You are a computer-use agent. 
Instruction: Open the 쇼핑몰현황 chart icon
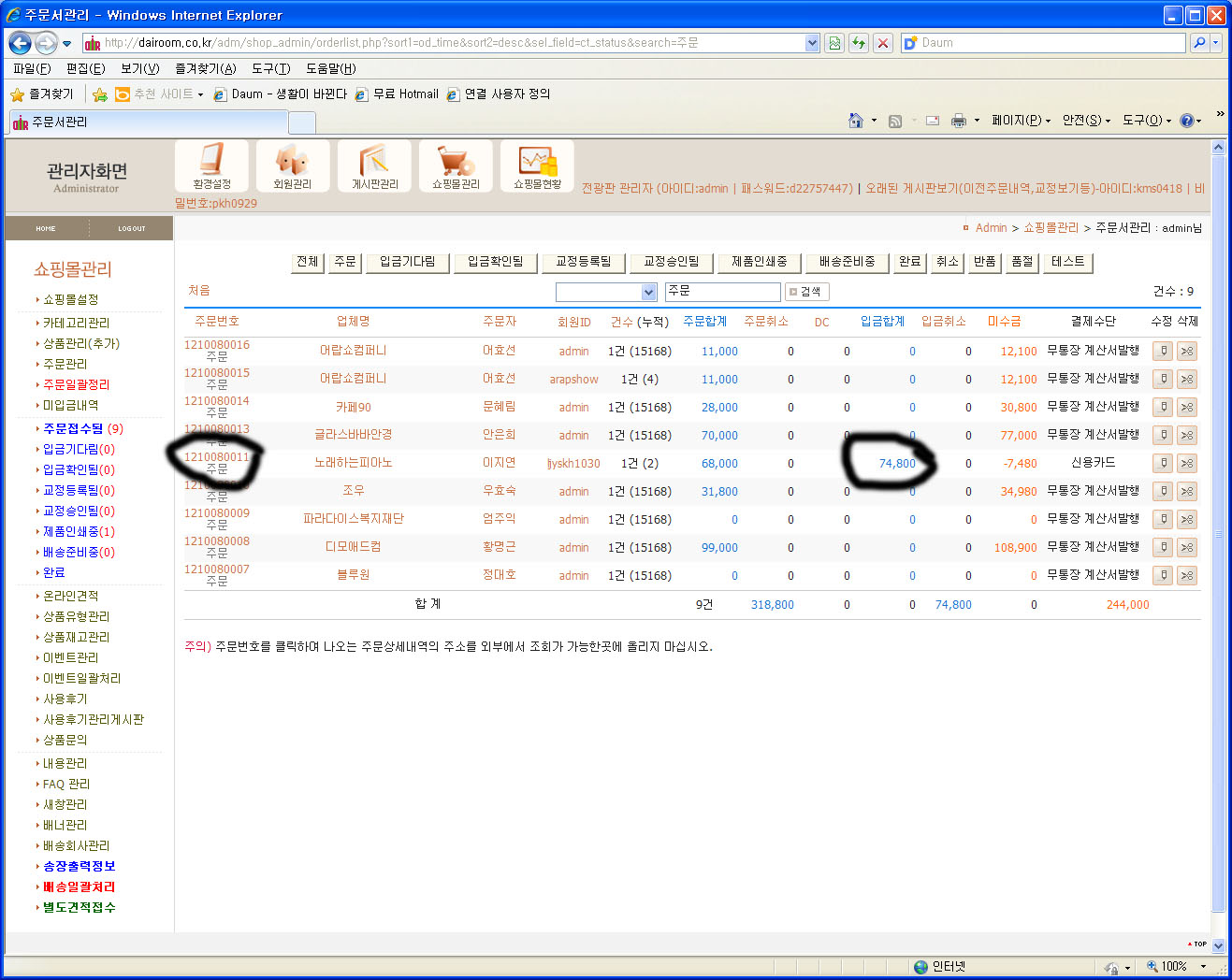pyautogui.click(x=537, y=166)
